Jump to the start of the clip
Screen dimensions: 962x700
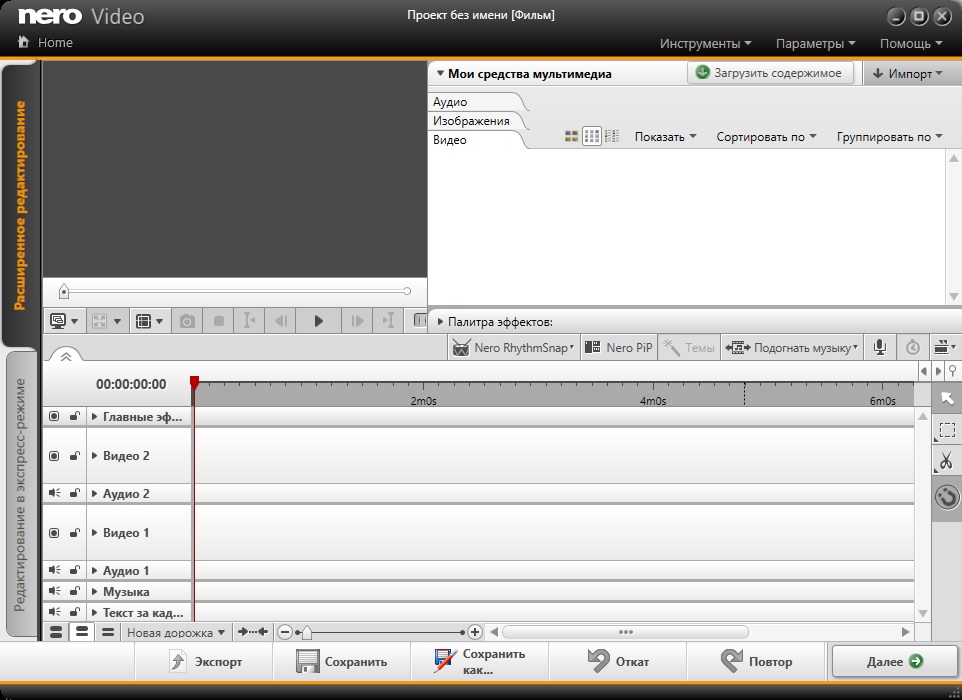point(250,321)
